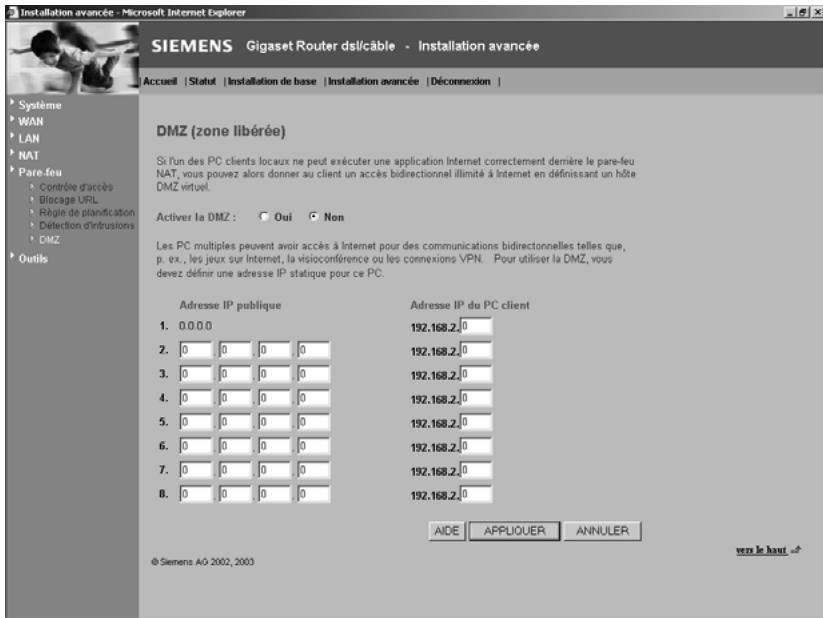Focus client IP field for row 1
823x618 pixels.
point(476,326)
